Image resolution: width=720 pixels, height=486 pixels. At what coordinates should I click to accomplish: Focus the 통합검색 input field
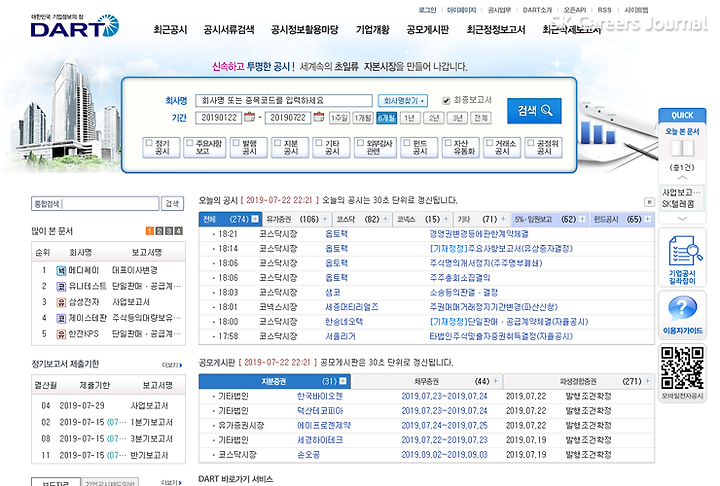coord(95,203)
